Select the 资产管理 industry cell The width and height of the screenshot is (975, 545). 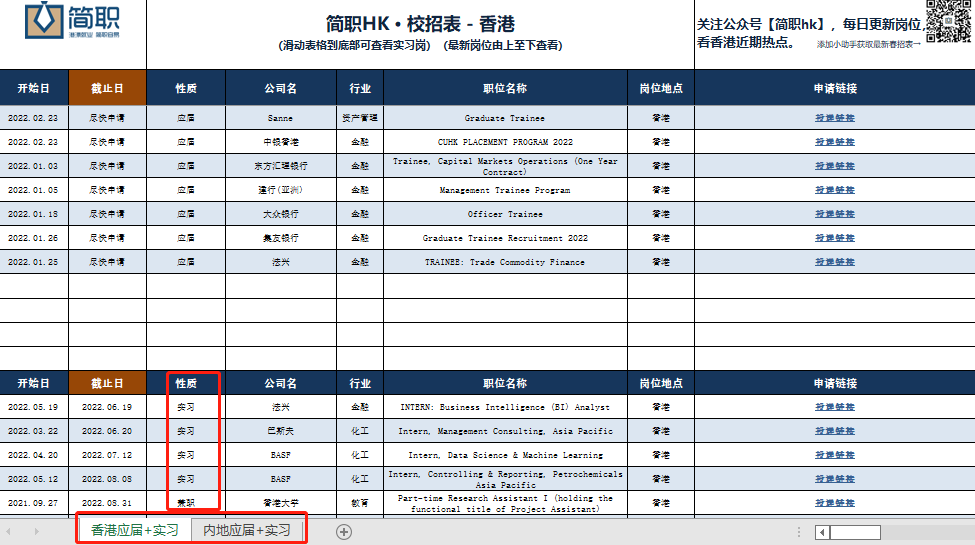[360, 118]
